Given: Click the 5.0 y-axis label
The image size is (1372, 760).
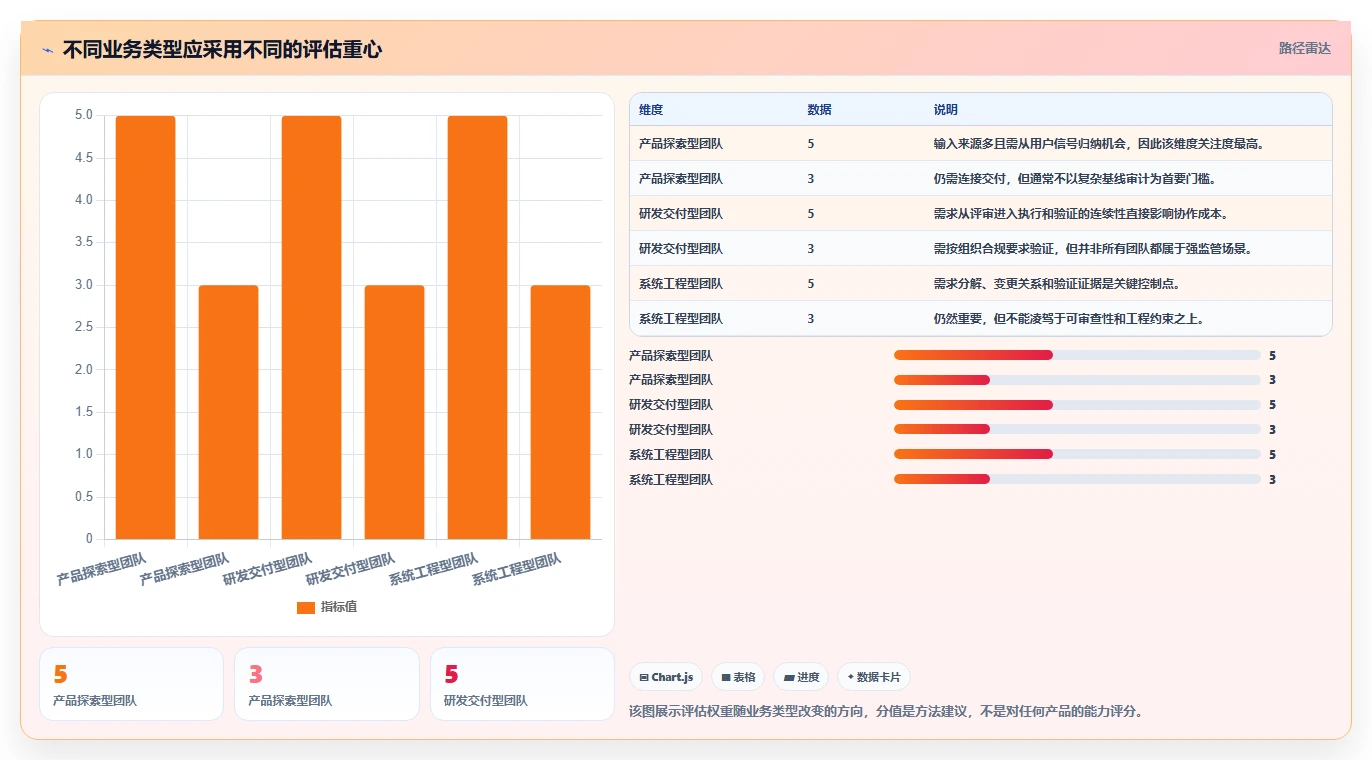Looking at the screenshot, I should [x=83, y=116].
